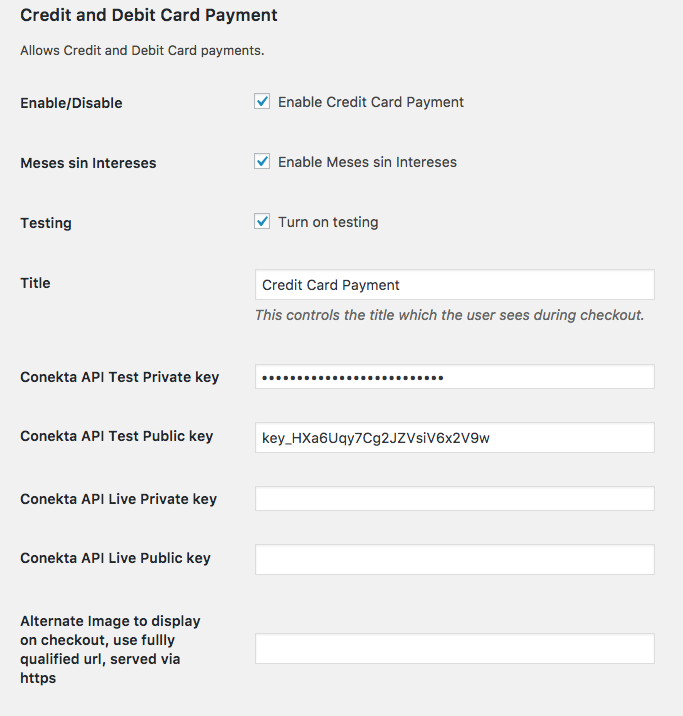
Task: Toggle the Enable Credit Card Payment checkbox
Action: pos(262,102)
